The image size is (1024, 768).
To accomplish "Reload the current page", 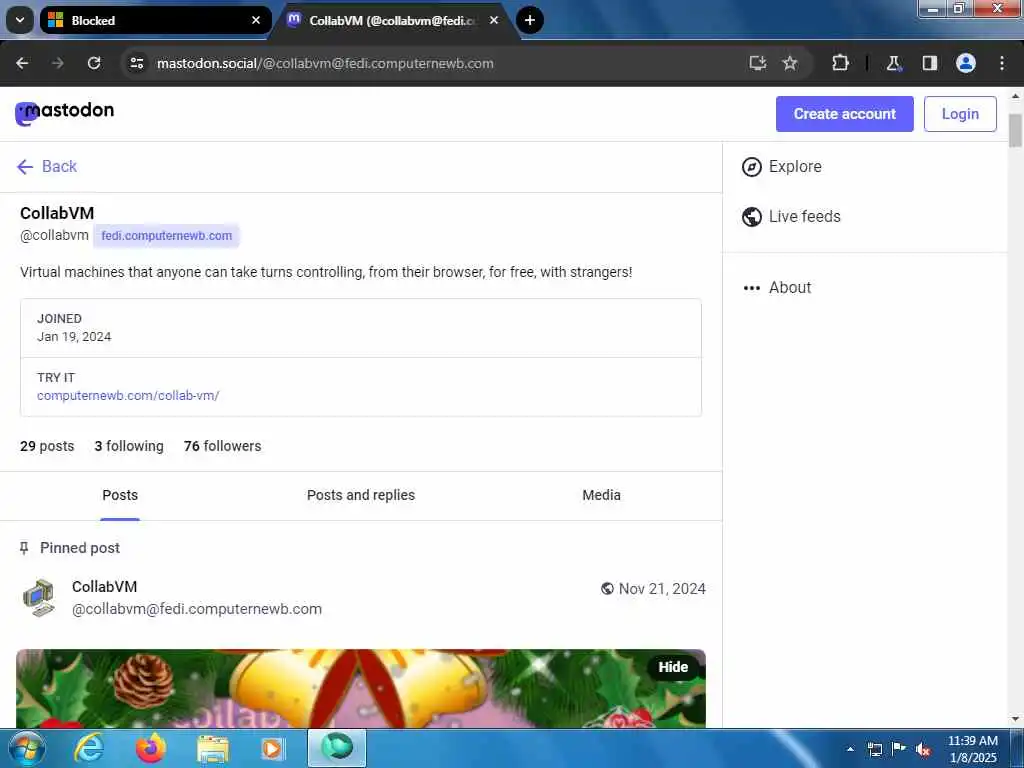I will 94,63.
